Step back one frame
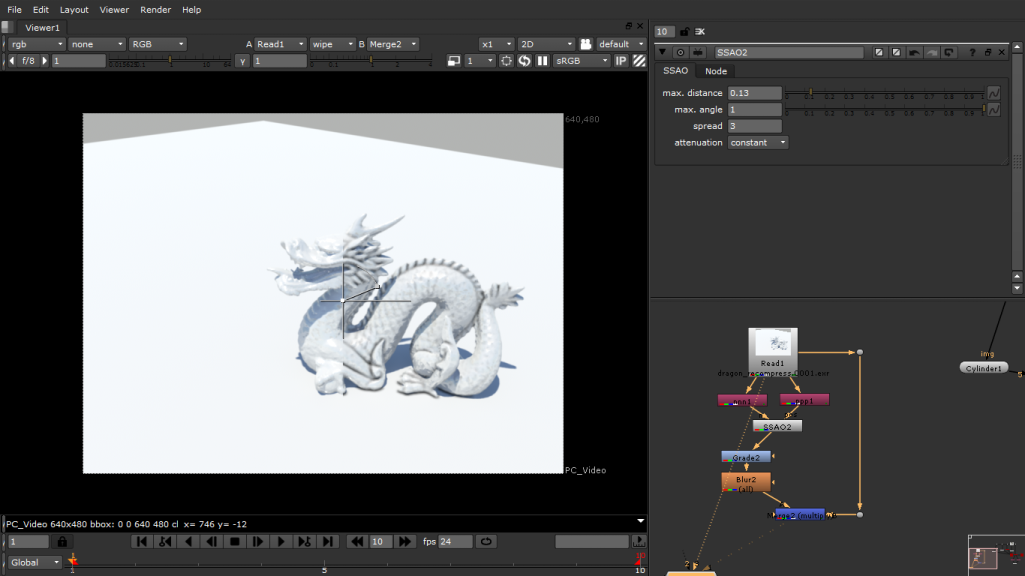The width and height of the screenshot is (1025, 576). pyautogui.click(x=211, y=541)
